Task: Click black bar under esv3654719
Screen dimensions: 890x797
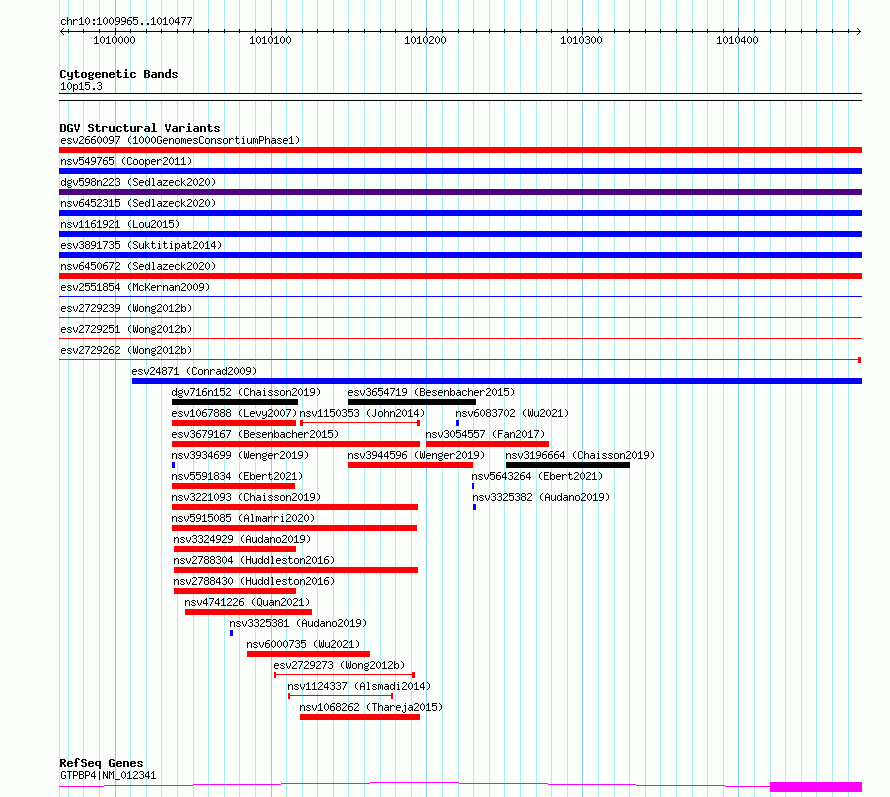Action: [412, 402]
